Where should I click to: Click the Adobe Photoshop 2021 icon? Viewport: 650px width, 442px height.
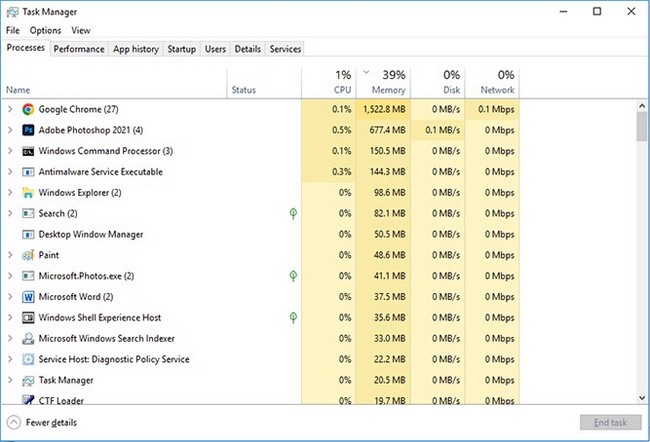pyautogui.click(x=28, y=130)
